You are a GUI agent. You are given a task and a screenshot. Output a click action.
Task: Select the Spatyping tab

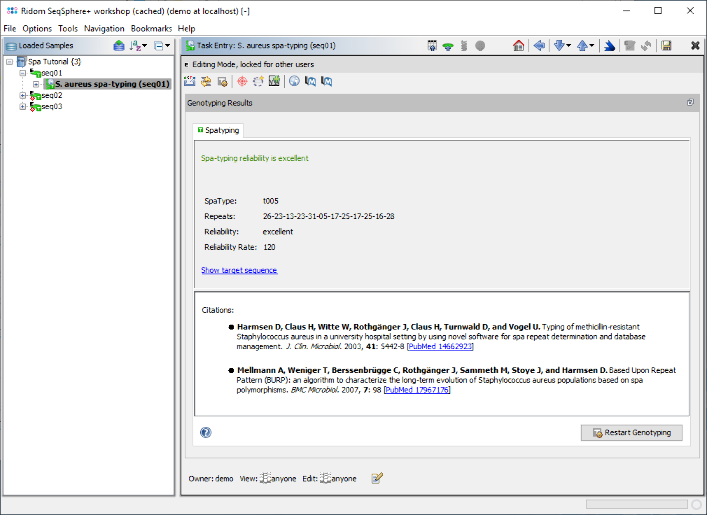218,130
